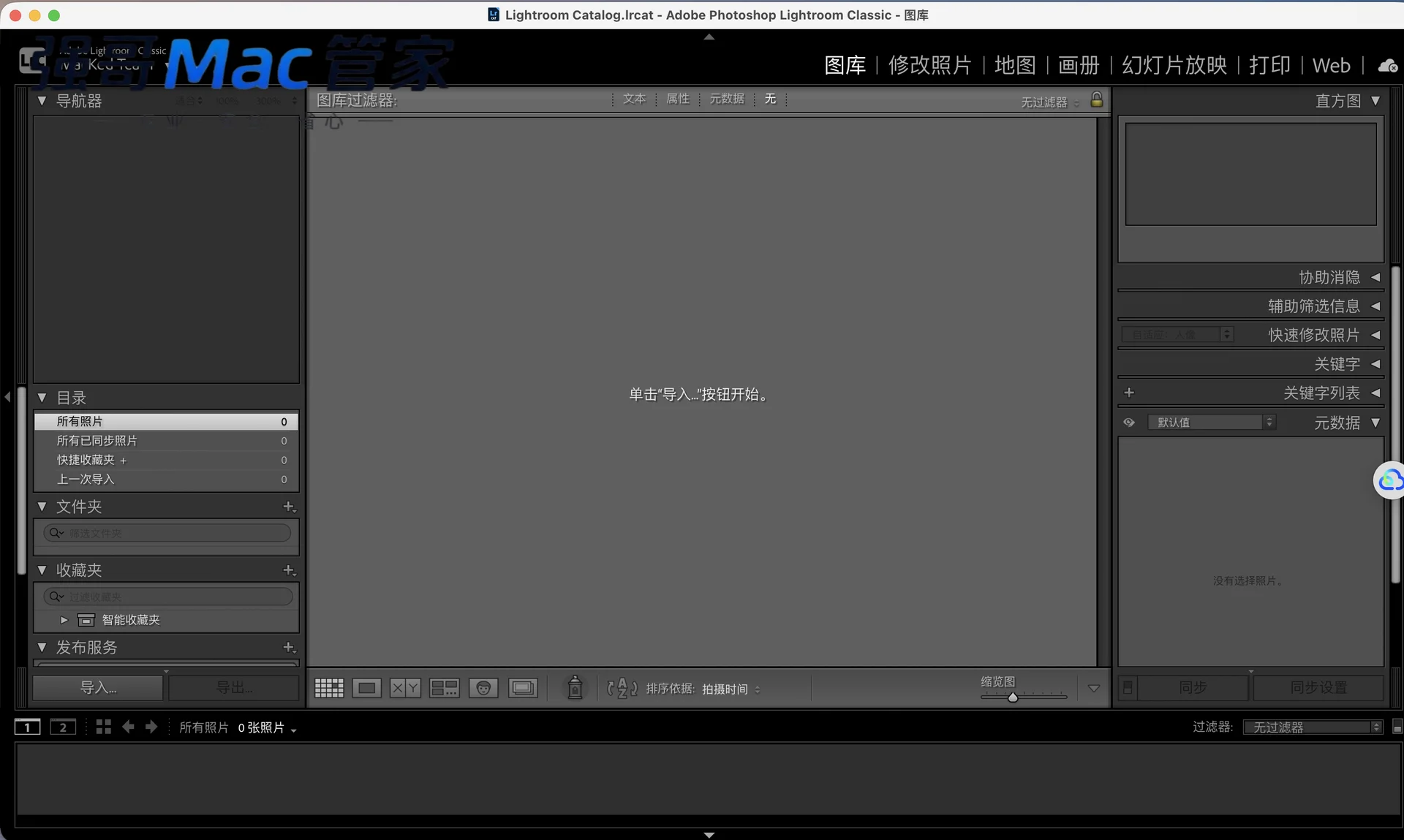Lock the library filter padlock
The image size is (1404, 840).
pyautogui.click(x=1097, y=99)
